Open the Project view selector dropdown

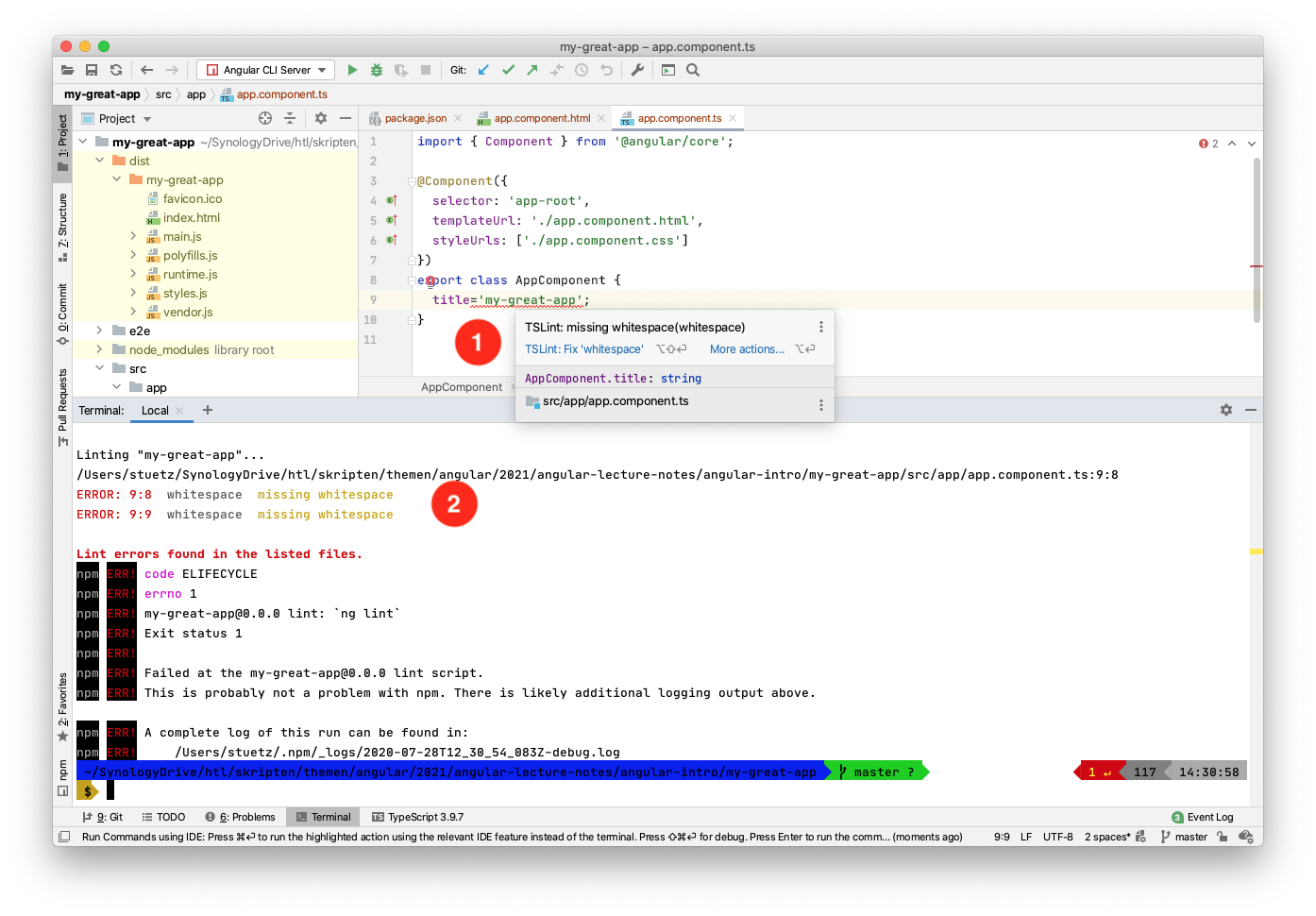coord(117,119)
